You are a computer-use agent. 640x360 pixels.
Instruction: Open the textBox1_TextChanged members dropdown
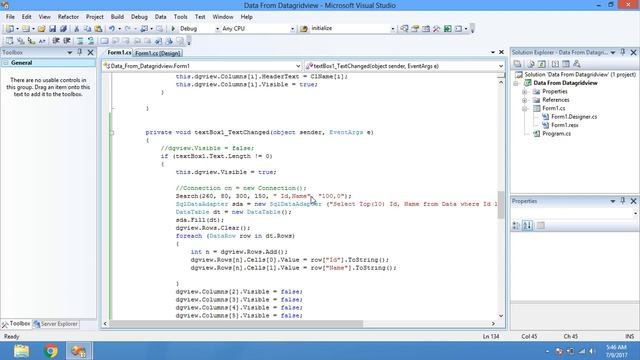(501, 66)
